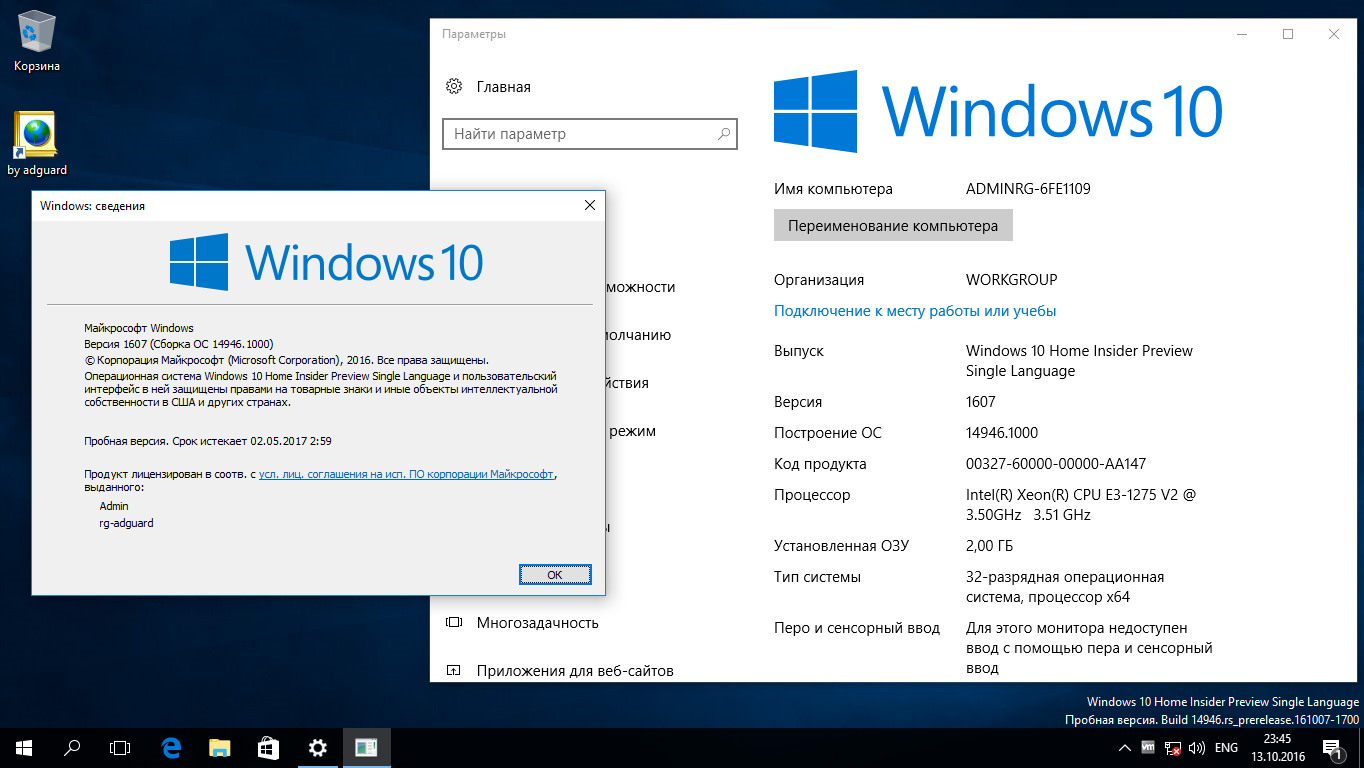Show hidden tray icons chevron

pyautogui.click(x=1126, y=747)
